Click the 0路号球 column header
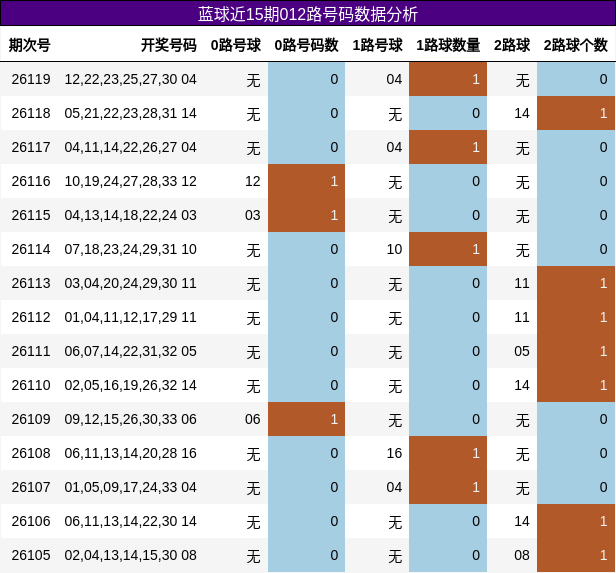The image size is (616, 573). (x=236, y=45)
